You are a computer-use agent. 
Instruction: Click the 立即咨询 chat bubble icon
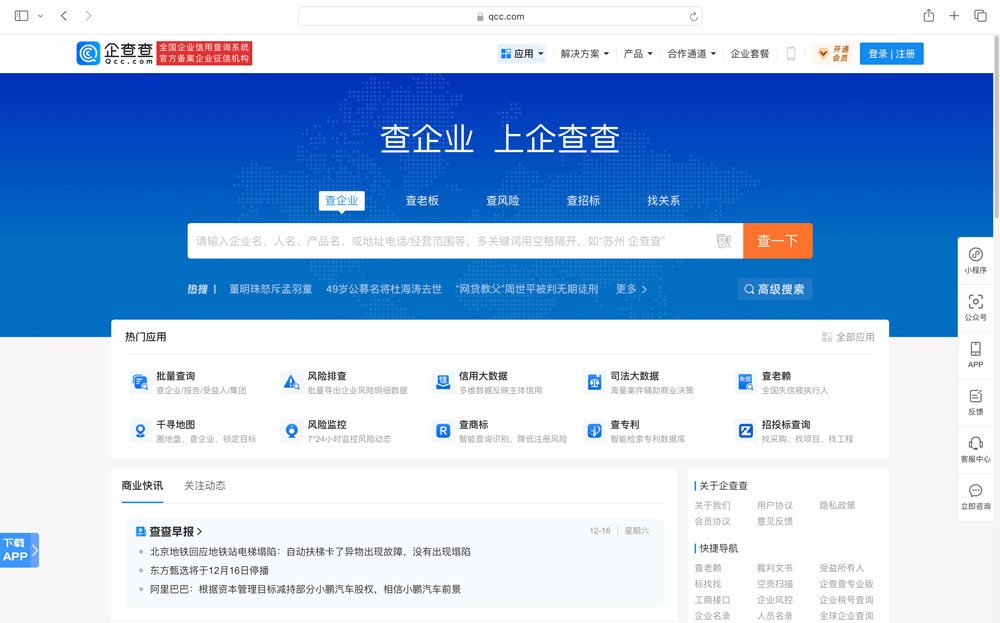[975, 491]
